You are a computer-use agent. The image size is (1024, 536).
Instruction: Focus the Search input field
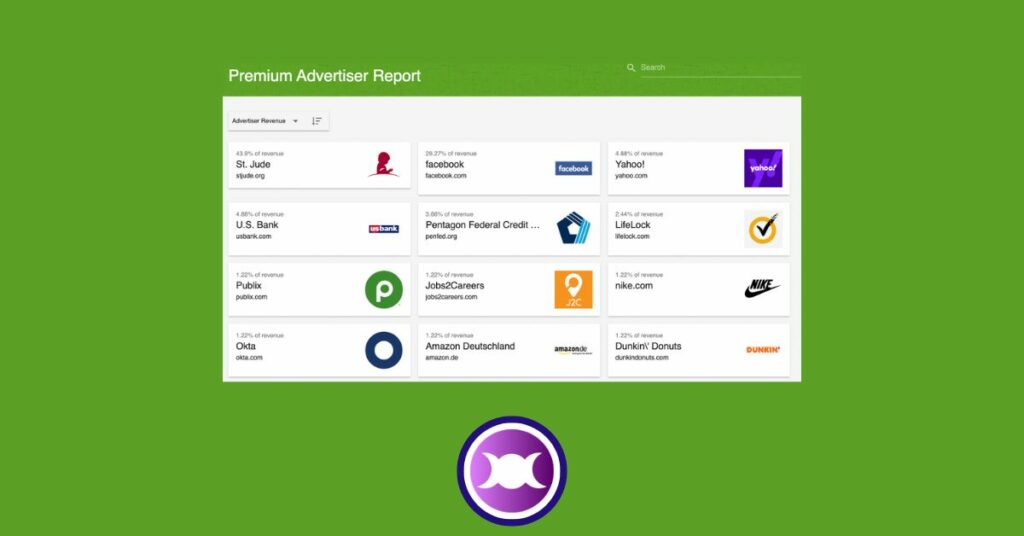coord(720,67)
